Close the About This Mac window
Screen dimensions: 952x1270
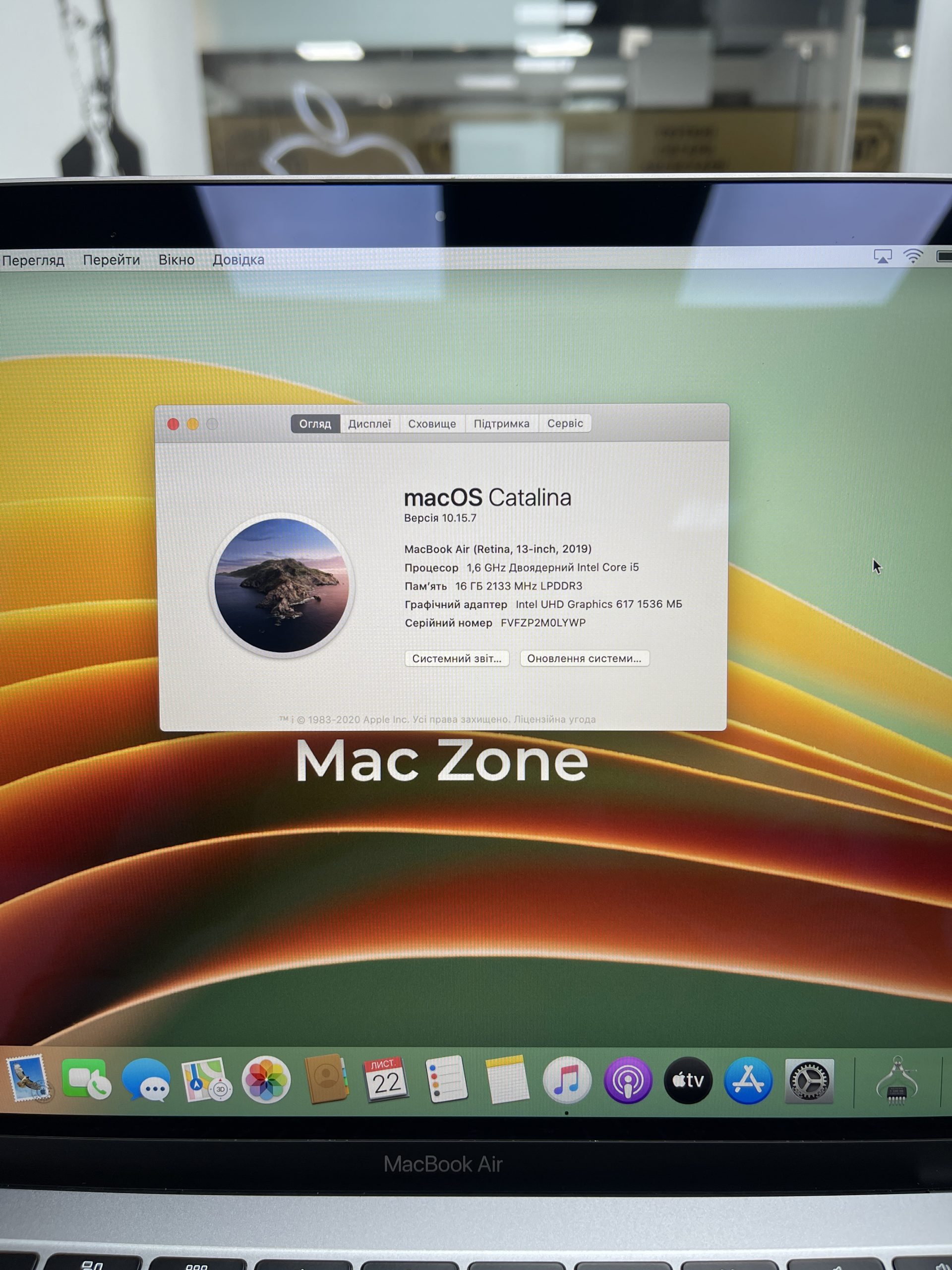pos(174,424)
